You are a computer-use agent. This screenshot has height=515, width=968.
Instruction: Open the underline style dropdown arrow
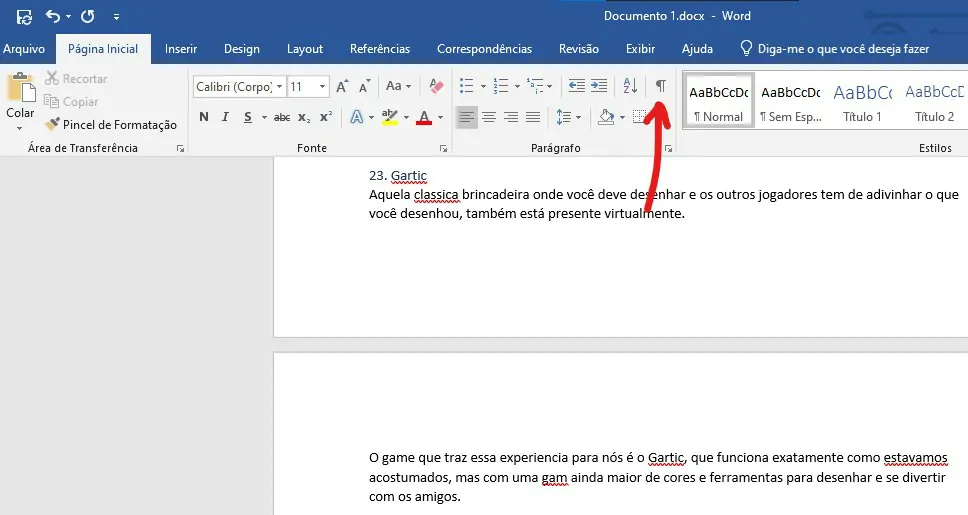pyautogui.click(x=264, y=117)
